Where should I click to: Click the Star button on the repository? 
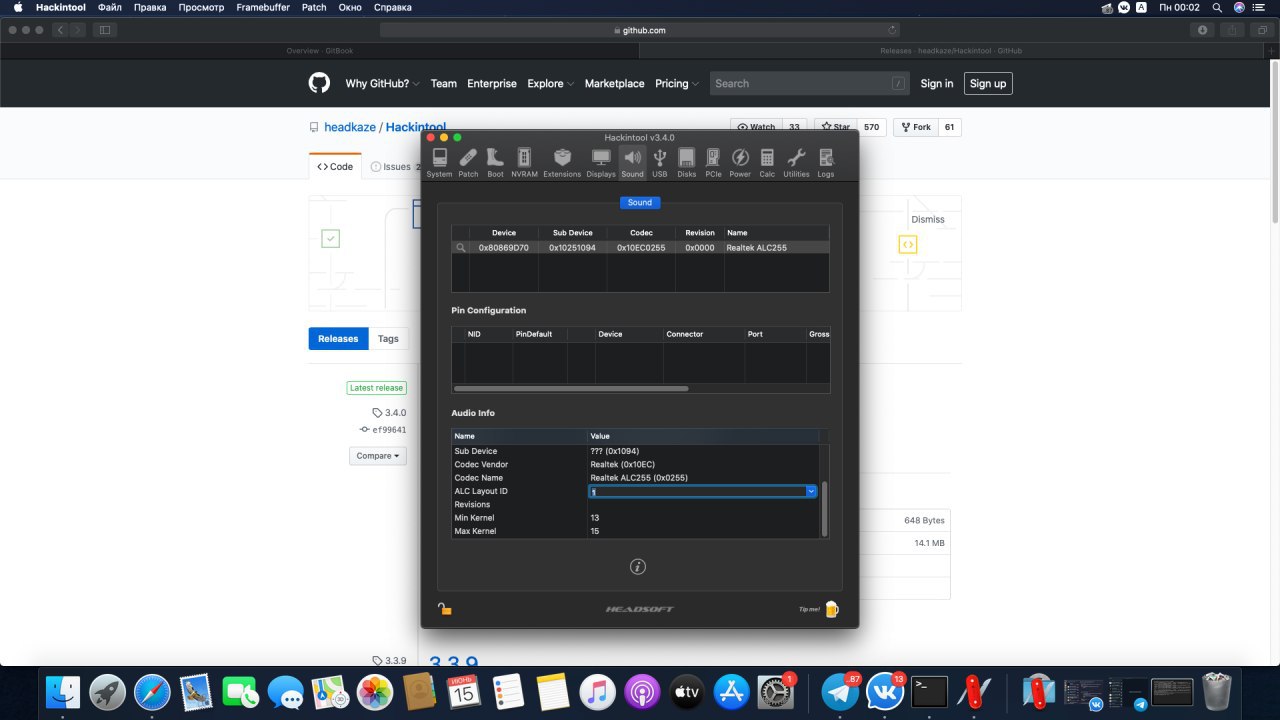836,127
